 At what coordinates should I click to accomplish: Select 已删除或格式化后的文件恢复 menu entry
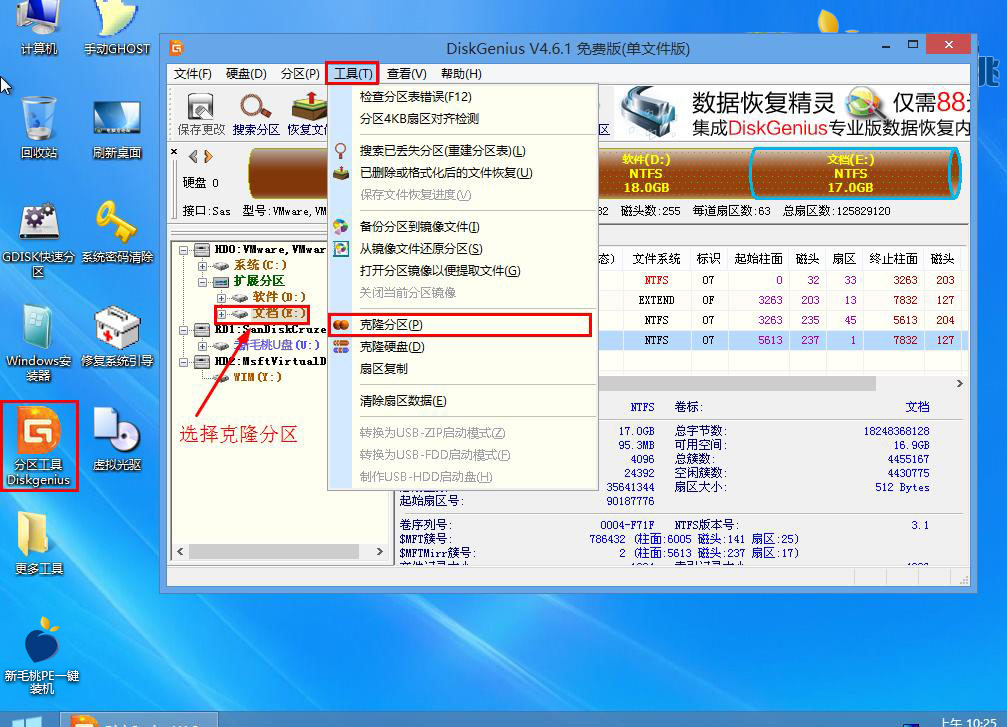click(x=462, y=173)
